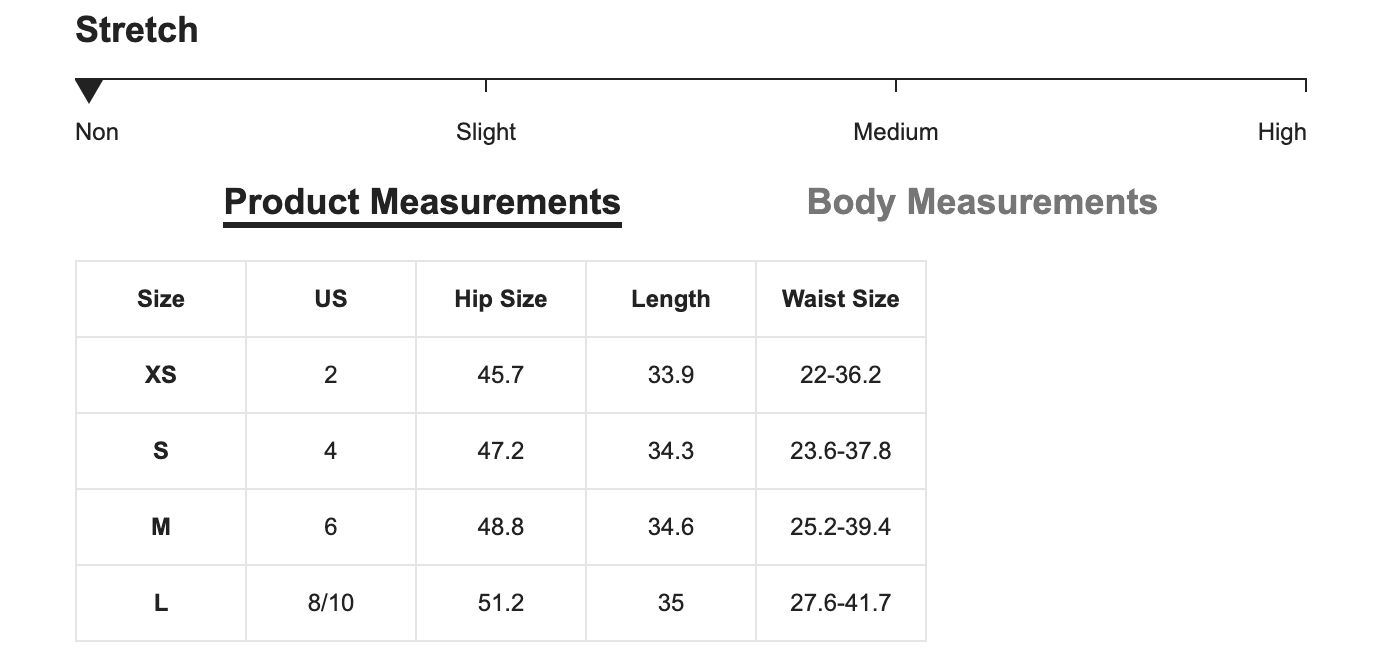1387x658 pixels.
Task: Select the S size row label
Action: pyautogui.click(x=161, y=451)
